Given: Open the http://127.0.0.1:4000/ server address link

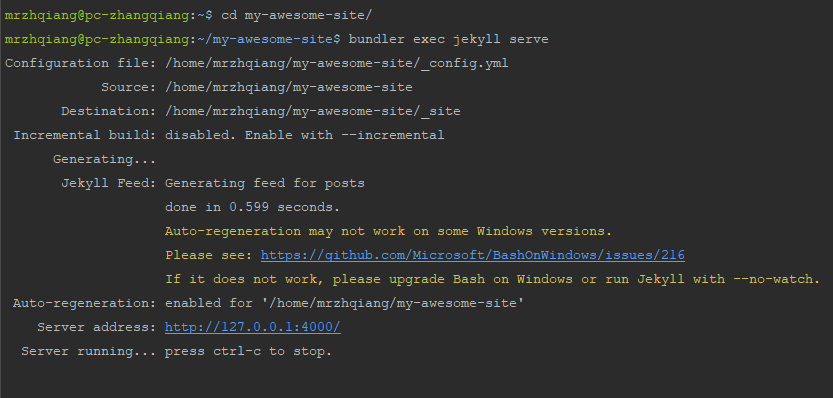Looking at the screenshot, I should [x=253, y=327].
